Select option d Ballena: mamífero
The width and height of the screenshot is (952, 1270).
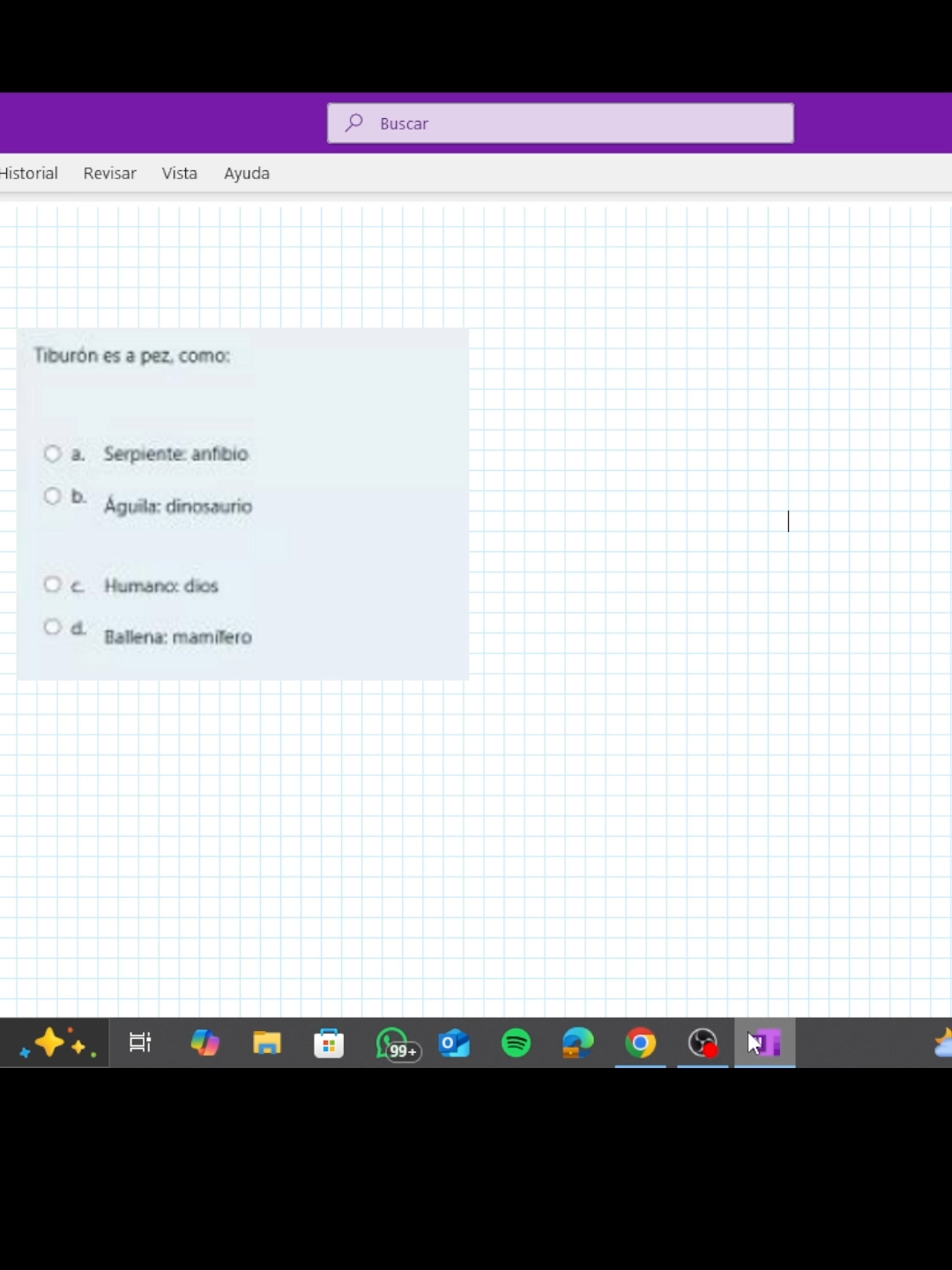[x=52, y=626]
